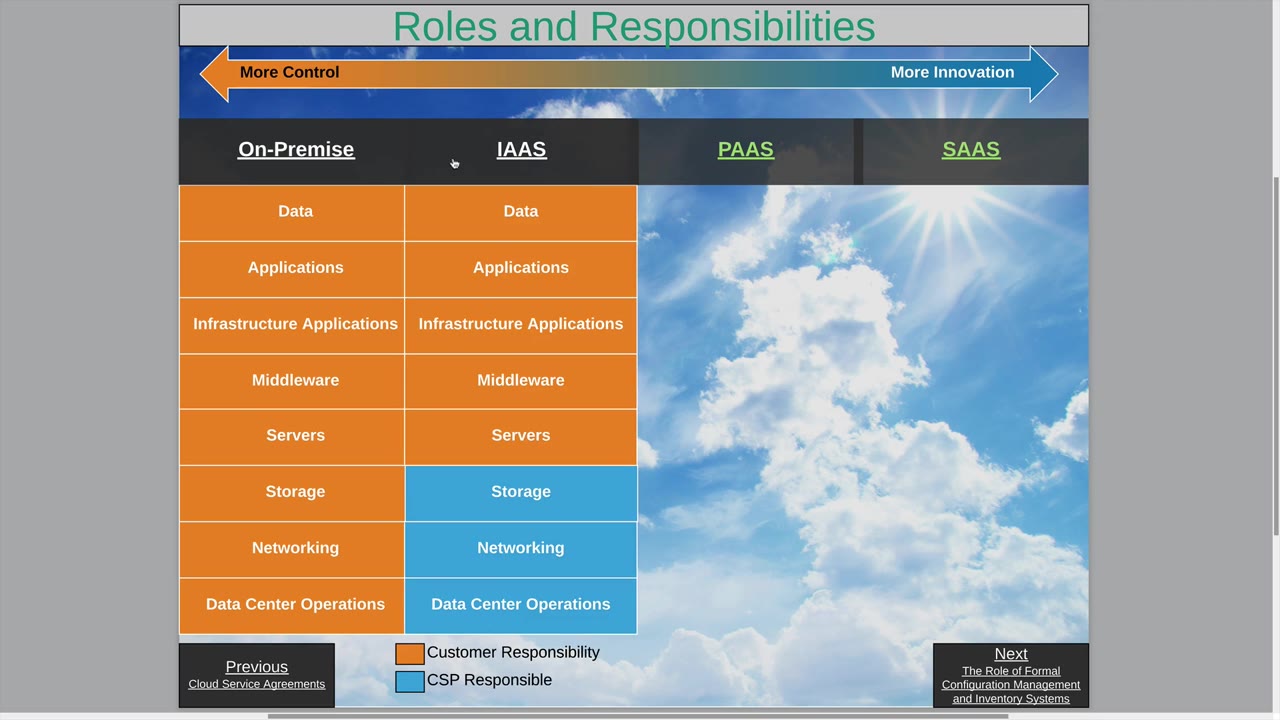
Task: Go to Next: Role of Formal Configuration Management
Action: click(1011, 675)
